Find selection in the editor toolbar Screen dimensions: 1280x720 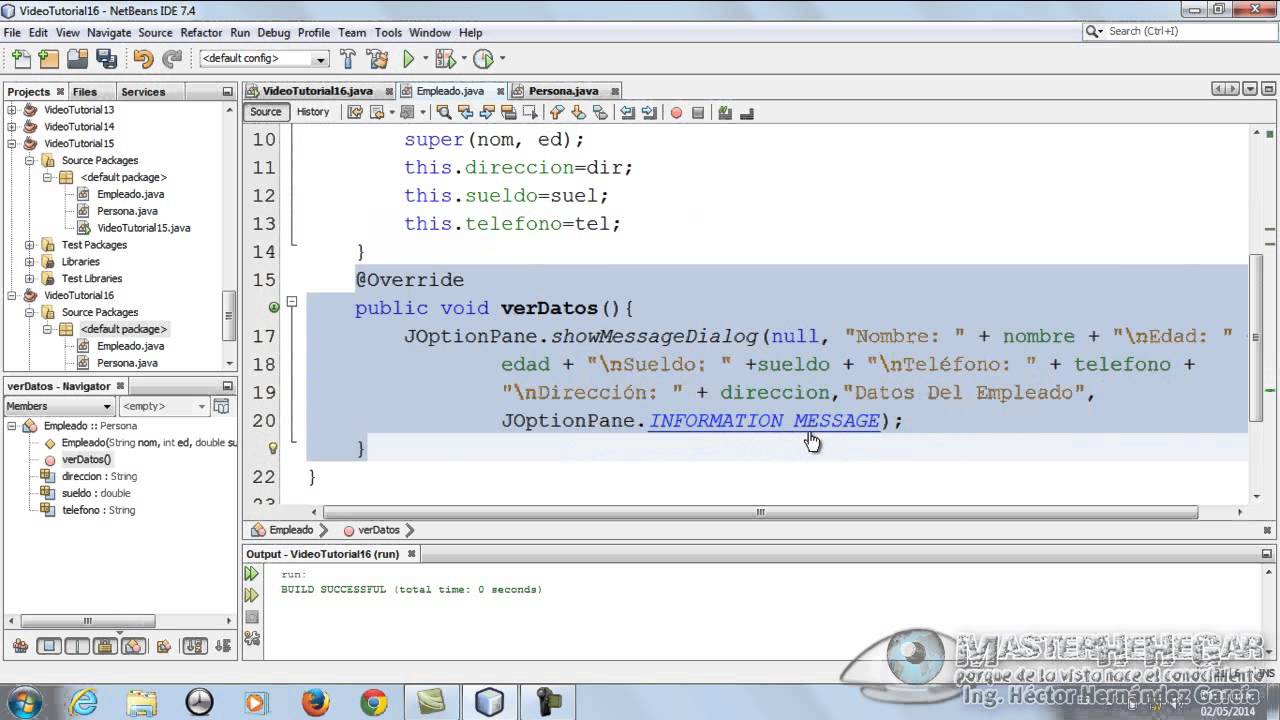[x=443, y=112]
